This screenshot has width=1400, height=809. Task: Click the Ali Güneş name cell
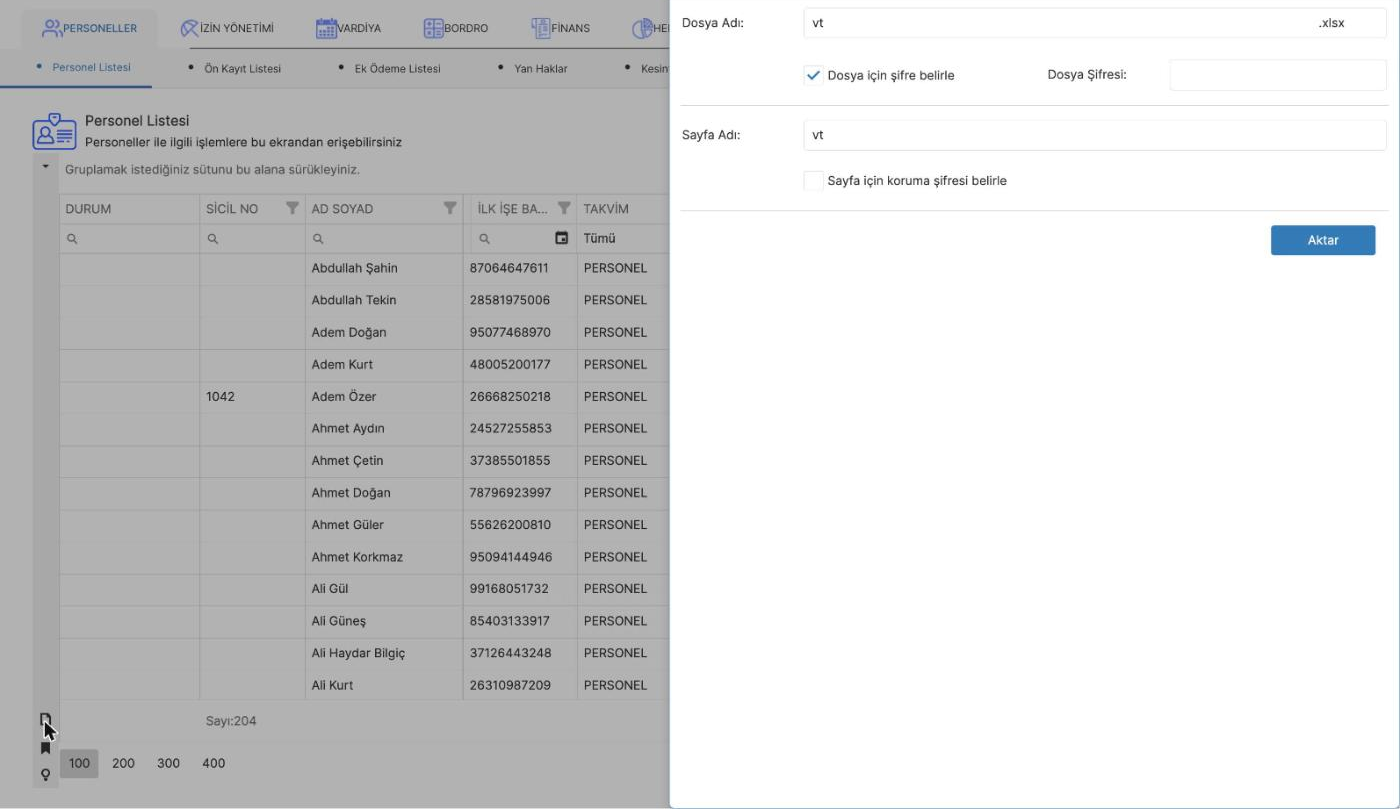coord(384,621)
